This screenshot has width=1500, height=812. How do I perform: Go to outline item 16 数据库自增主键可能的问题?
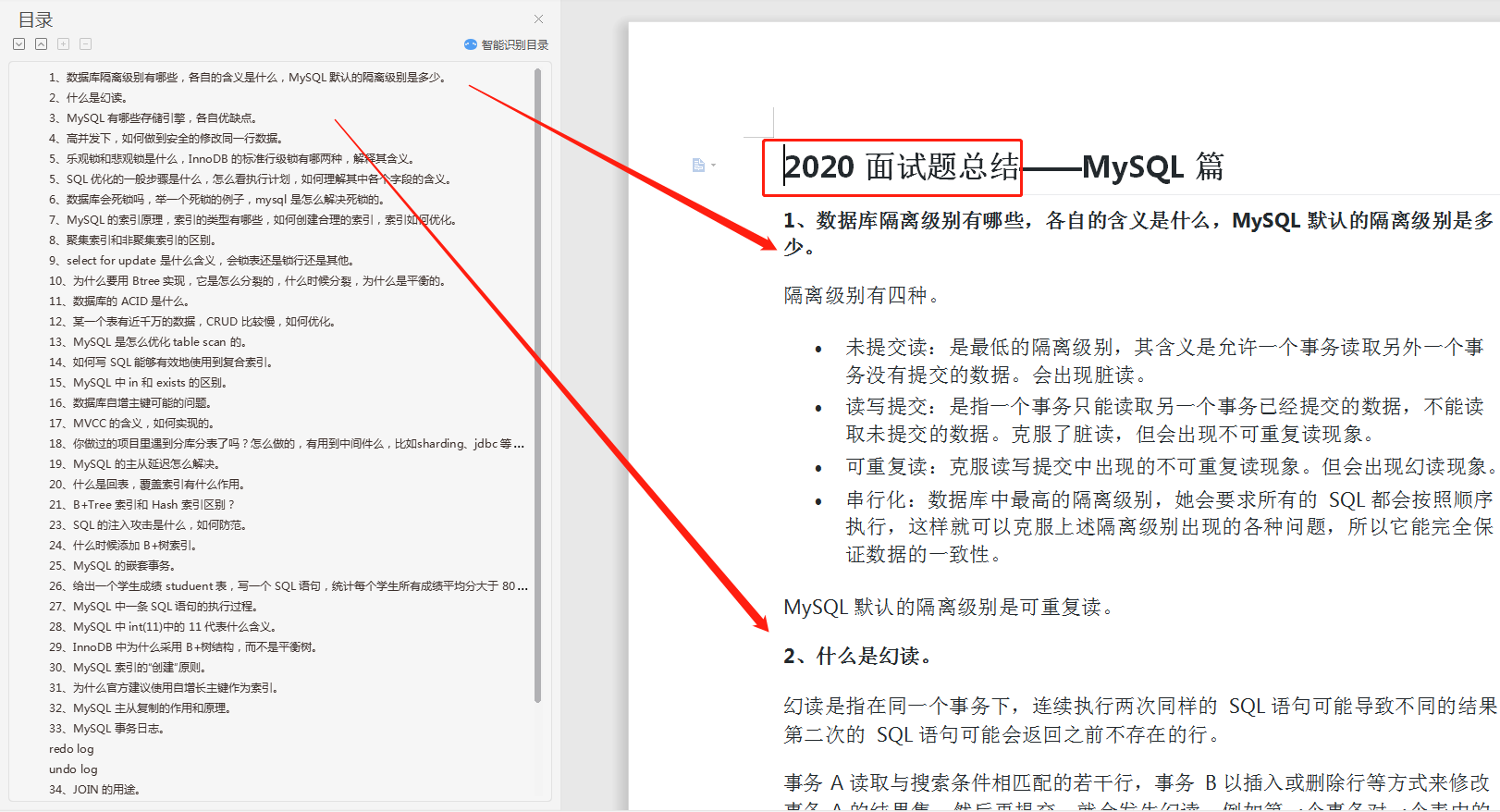click(x=131, y=403)
